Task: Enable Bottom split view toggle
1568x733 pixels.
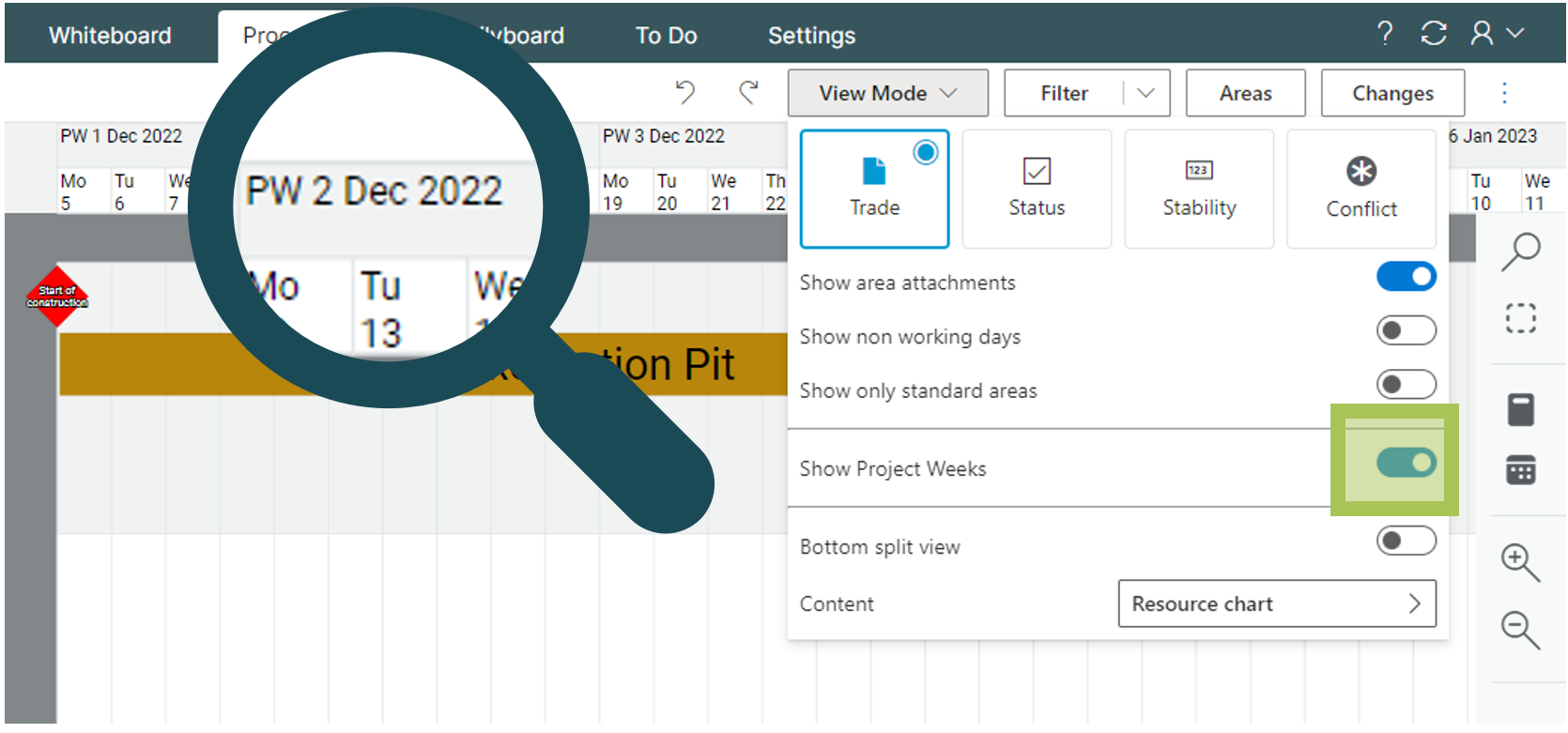Action: pos(1406,541)
